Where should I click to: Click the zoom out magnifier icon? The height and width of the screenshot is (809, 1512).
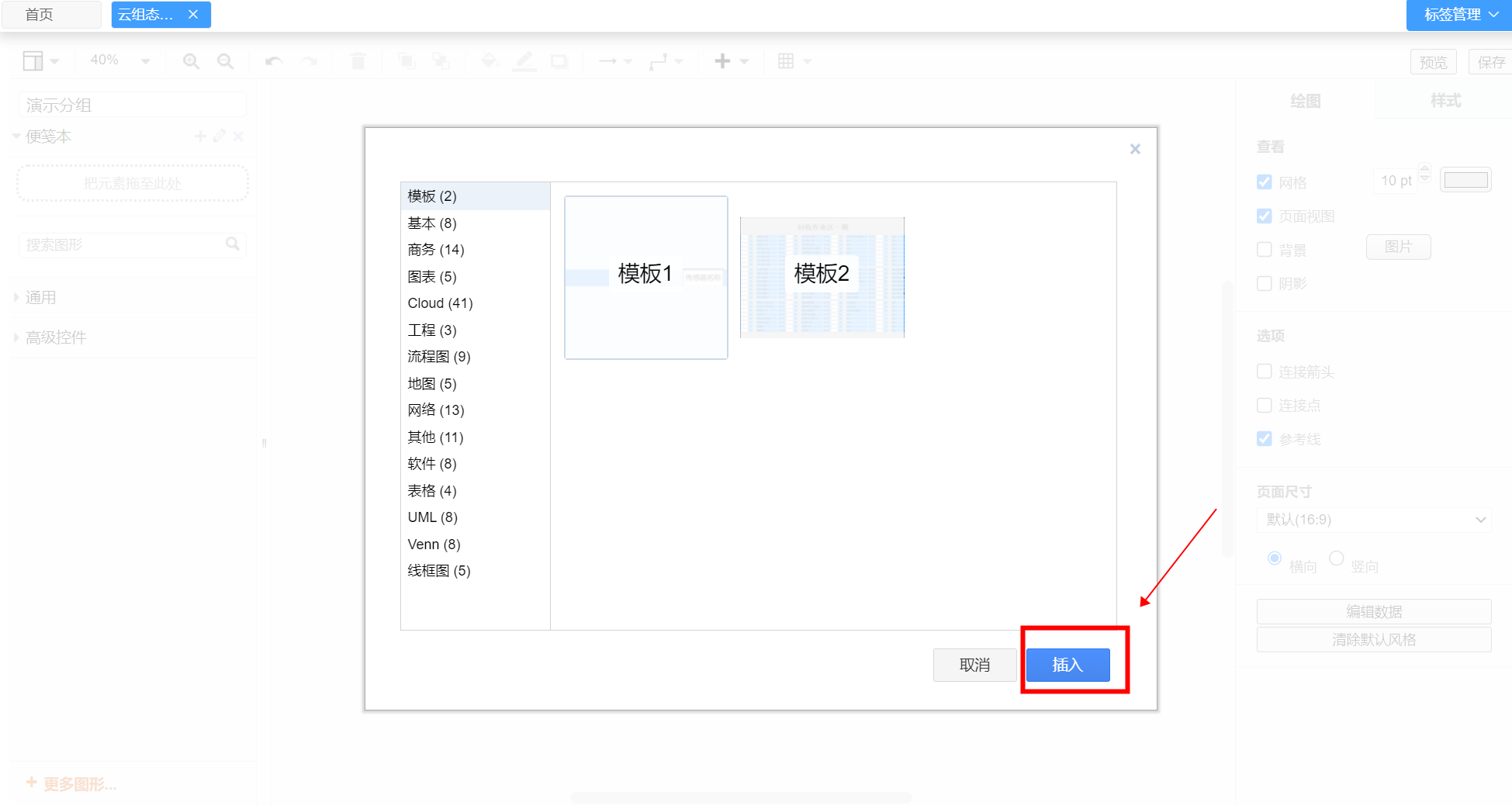[225, 61]
